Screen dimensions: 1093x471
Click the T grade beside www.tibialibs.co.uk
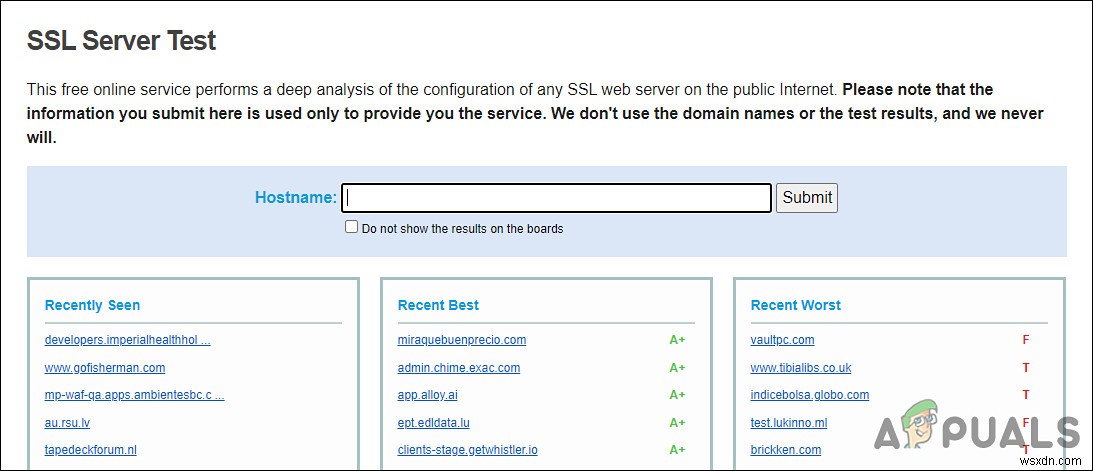pos(1026,367)
